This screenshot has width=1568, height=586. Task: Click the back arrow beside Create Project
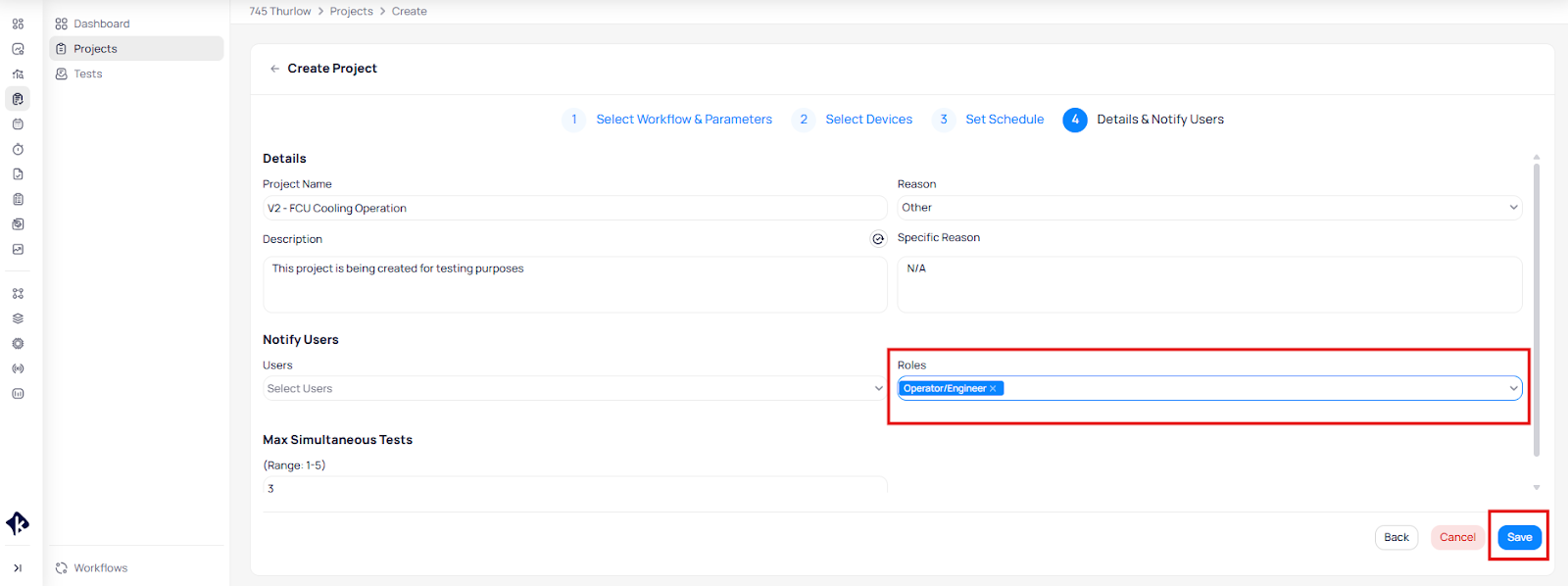pyautogui.click(x=274, y=69)
